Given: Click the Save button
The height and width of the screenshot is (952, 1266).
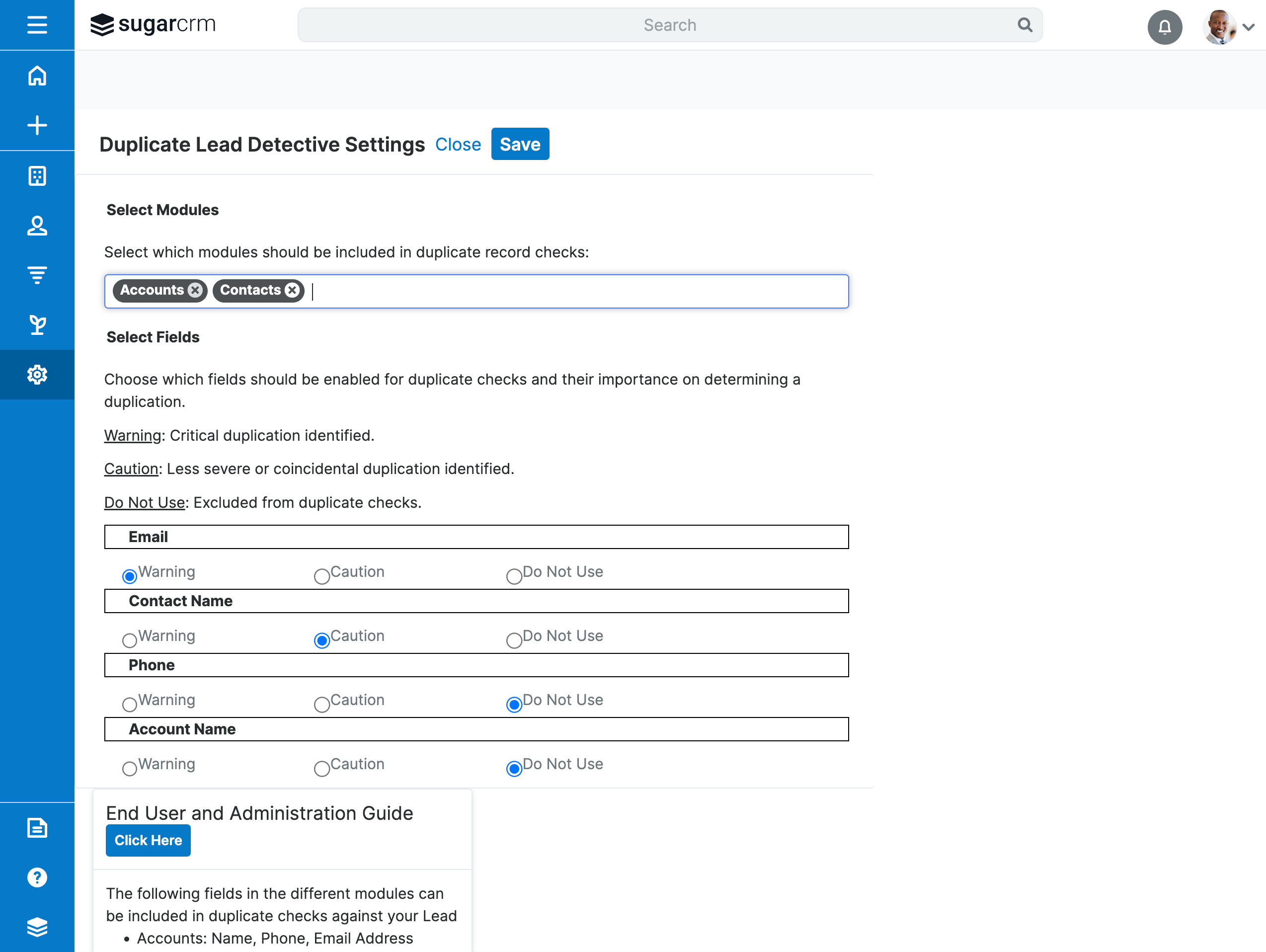Looking at the screenshot, I should 520,144.
